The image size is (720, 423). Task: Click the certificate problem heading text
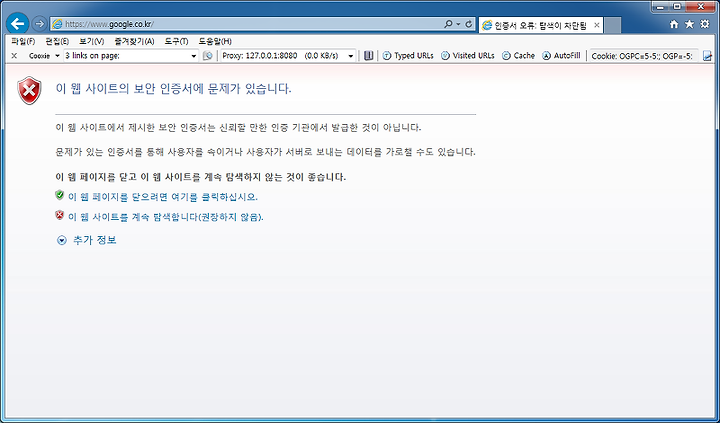pos(173,89)
